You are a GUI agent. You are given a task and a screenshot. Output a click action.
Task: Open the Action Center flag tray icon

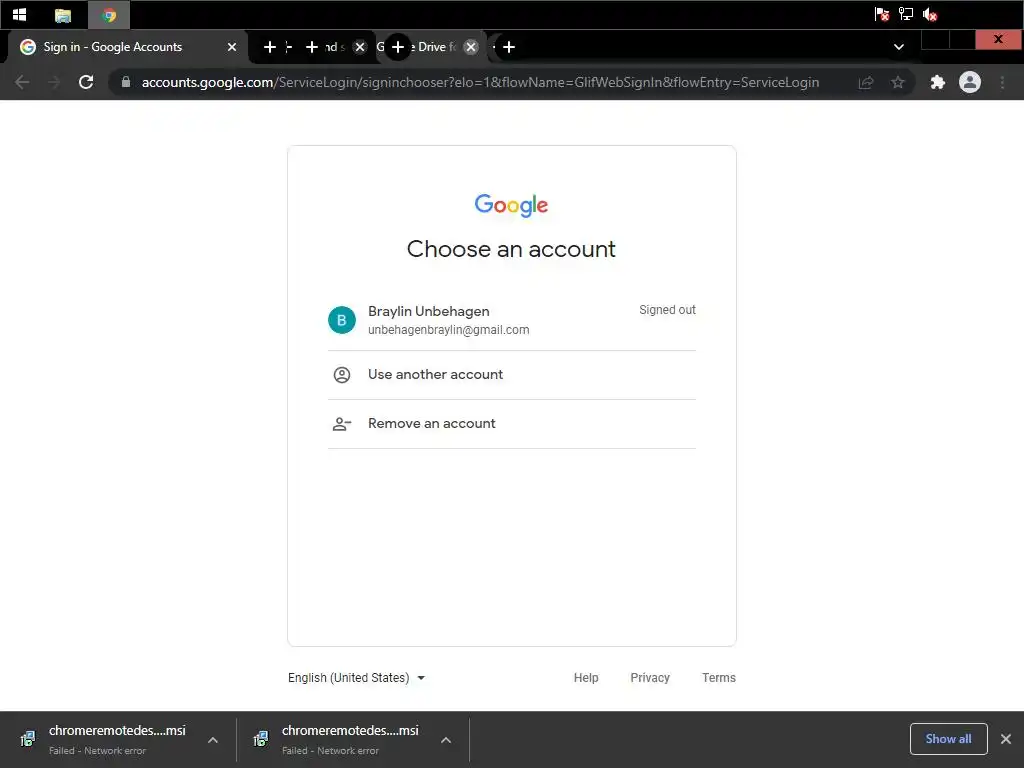[882, 14]
